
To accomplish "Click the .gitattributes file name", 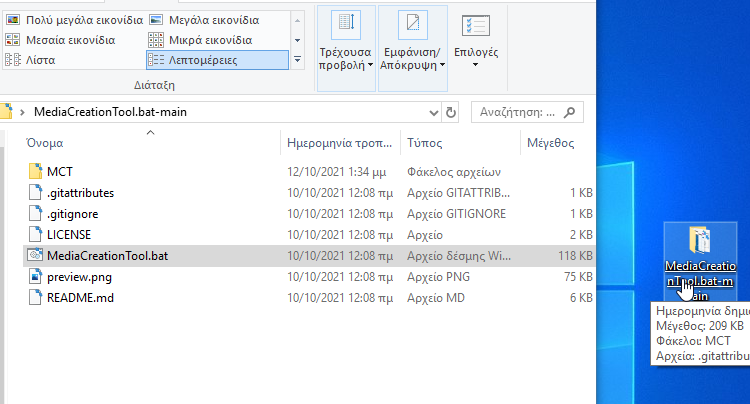I will 80,193.
